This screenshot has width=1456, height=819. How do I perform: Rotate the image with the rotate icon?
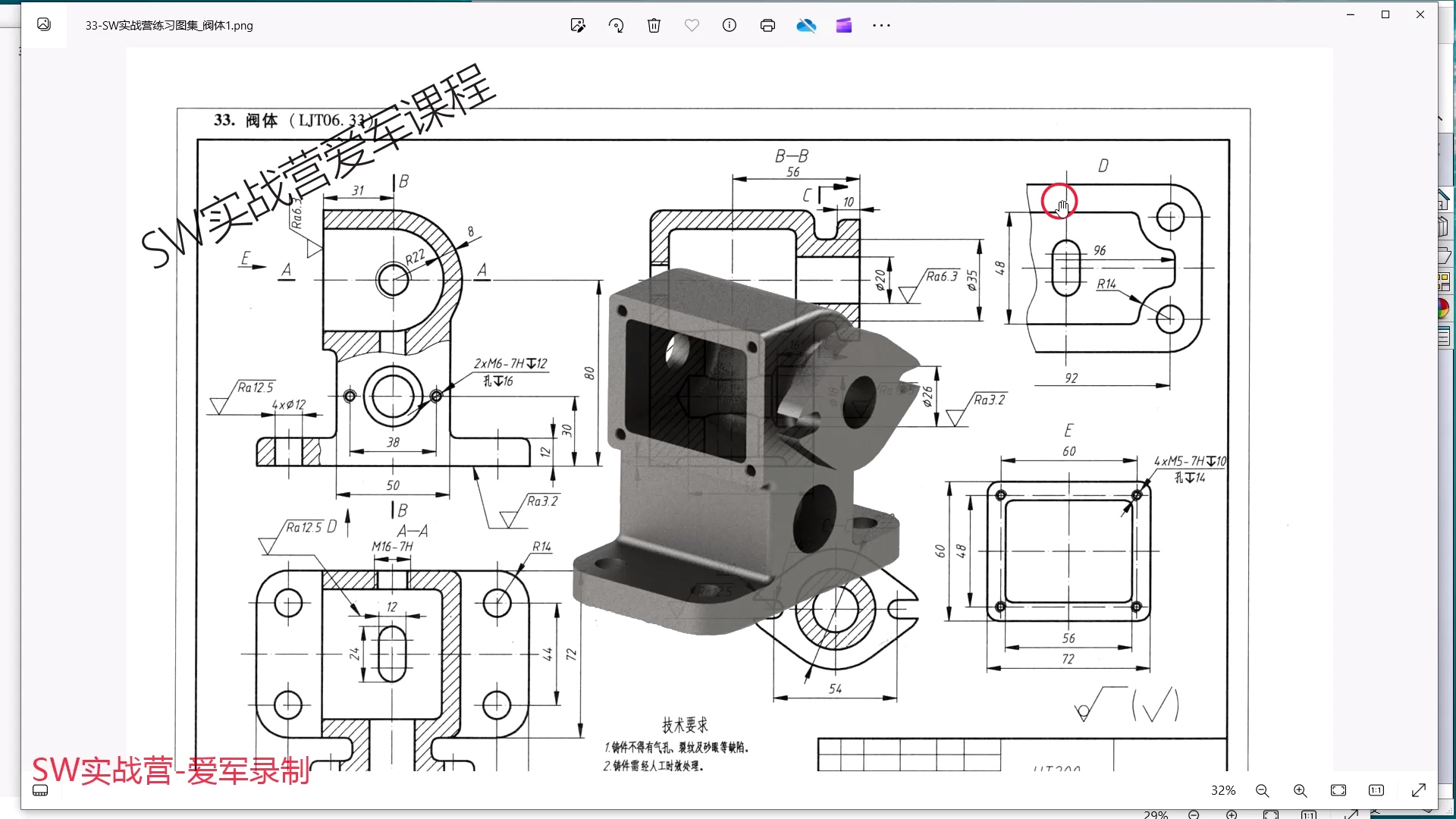tap(616, 26)
